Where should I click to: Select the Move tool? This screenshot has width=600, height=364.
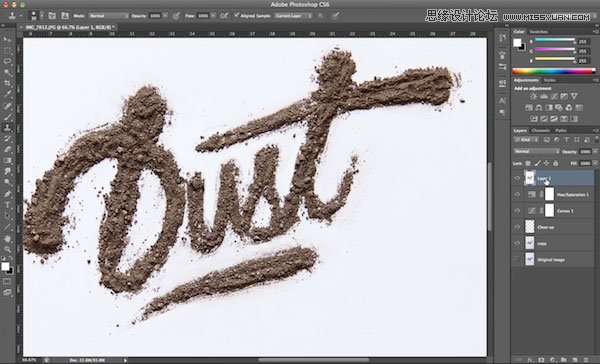[x=7, y=39]
